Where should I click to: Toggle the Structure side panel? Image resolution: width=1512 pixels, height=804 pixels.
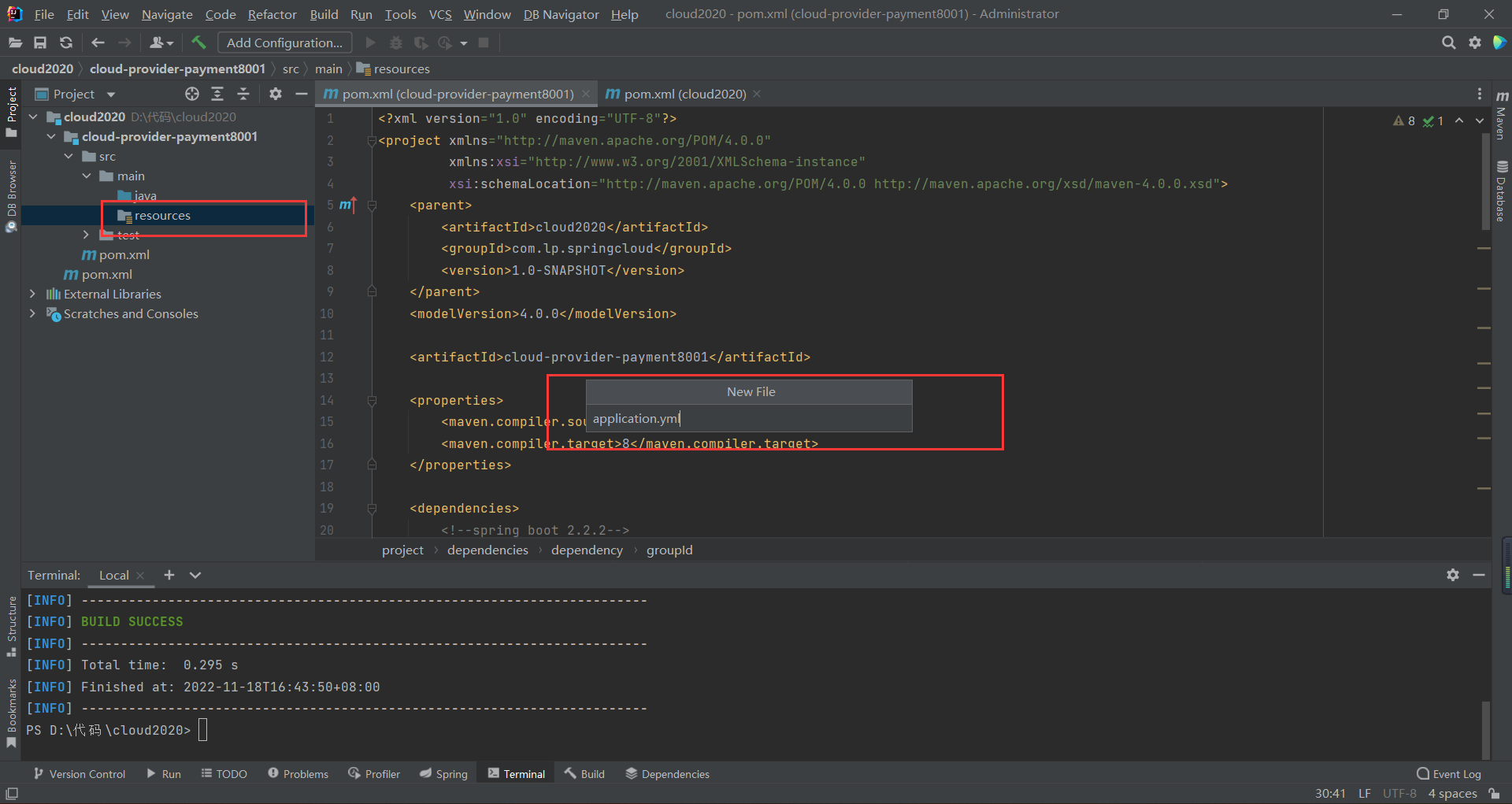pos(11,626)
